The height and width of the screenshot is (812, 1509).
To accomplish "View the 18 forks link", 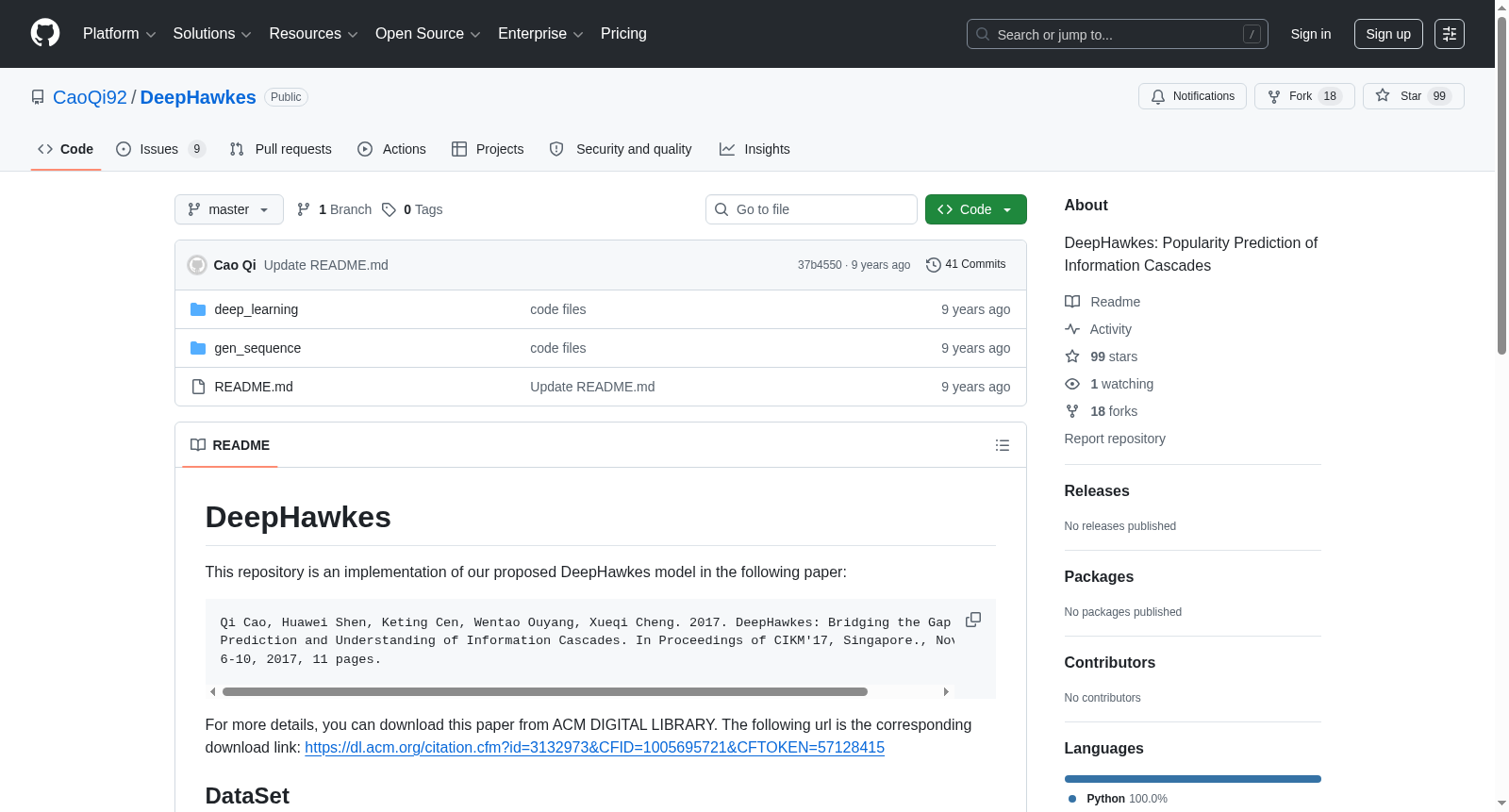I will 1102,411.
